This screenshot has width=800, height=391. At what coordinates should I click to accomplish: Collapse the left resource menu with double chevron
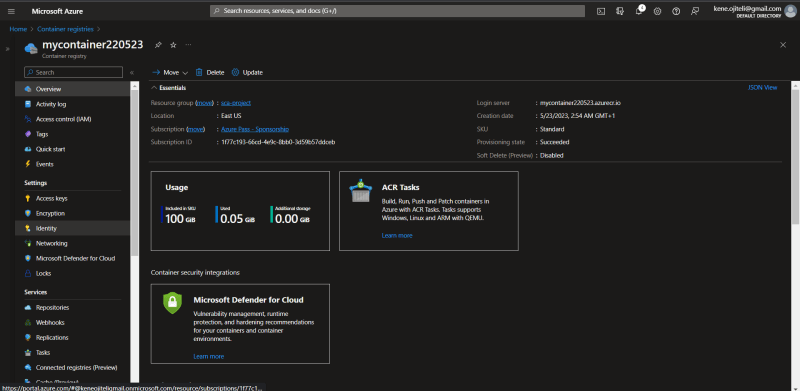click(132, 72)
